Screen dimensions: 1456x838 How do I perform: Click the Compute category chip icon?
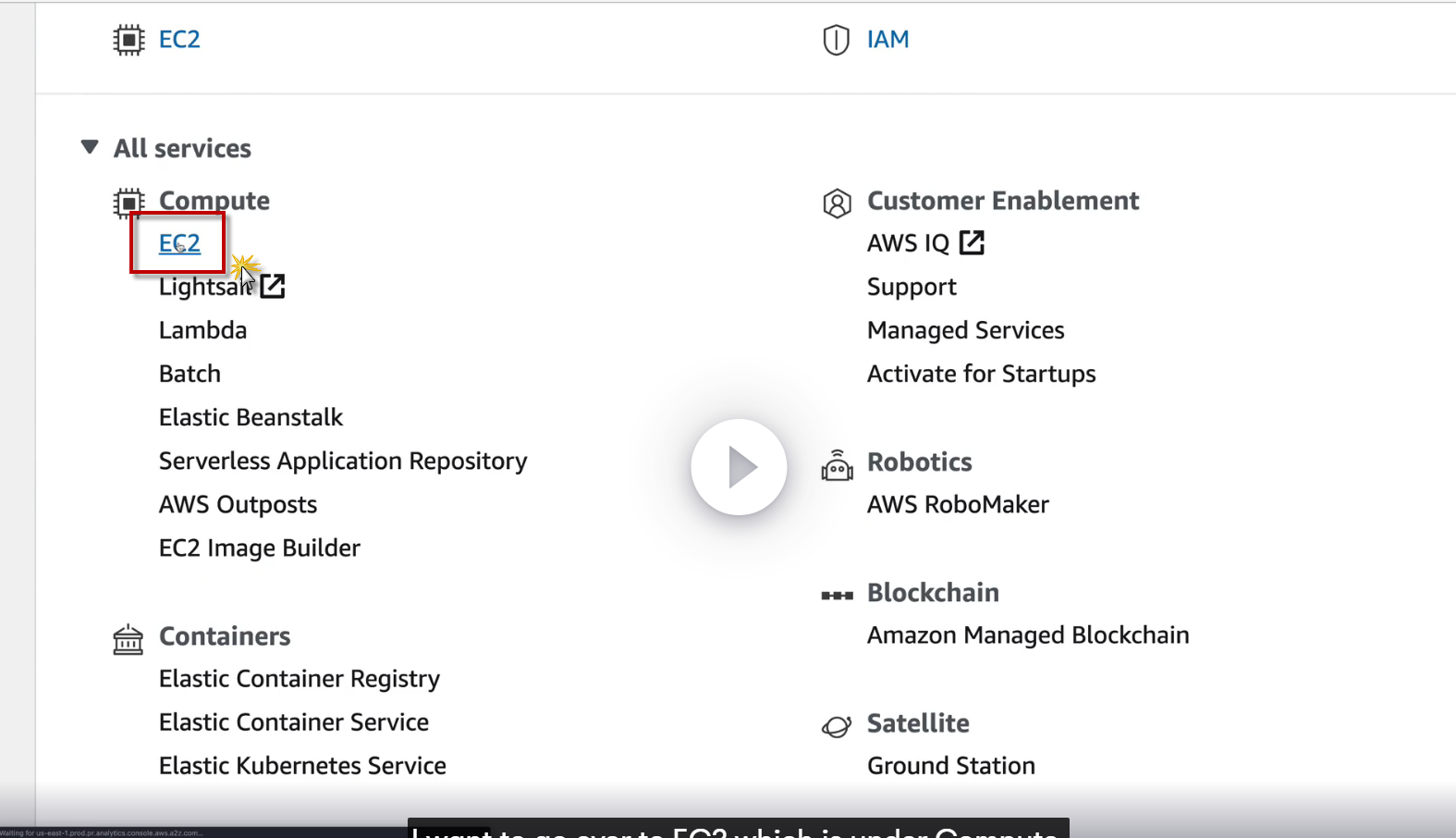coord(128,203)
